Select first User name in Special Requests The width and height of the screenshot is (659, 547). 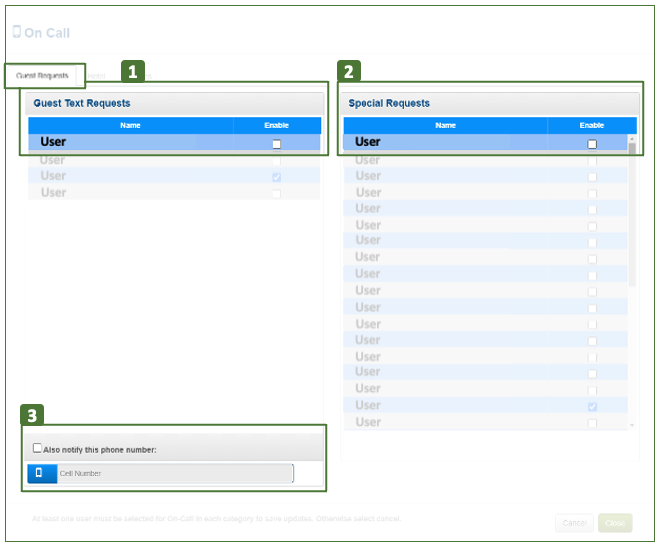(368, 142)
